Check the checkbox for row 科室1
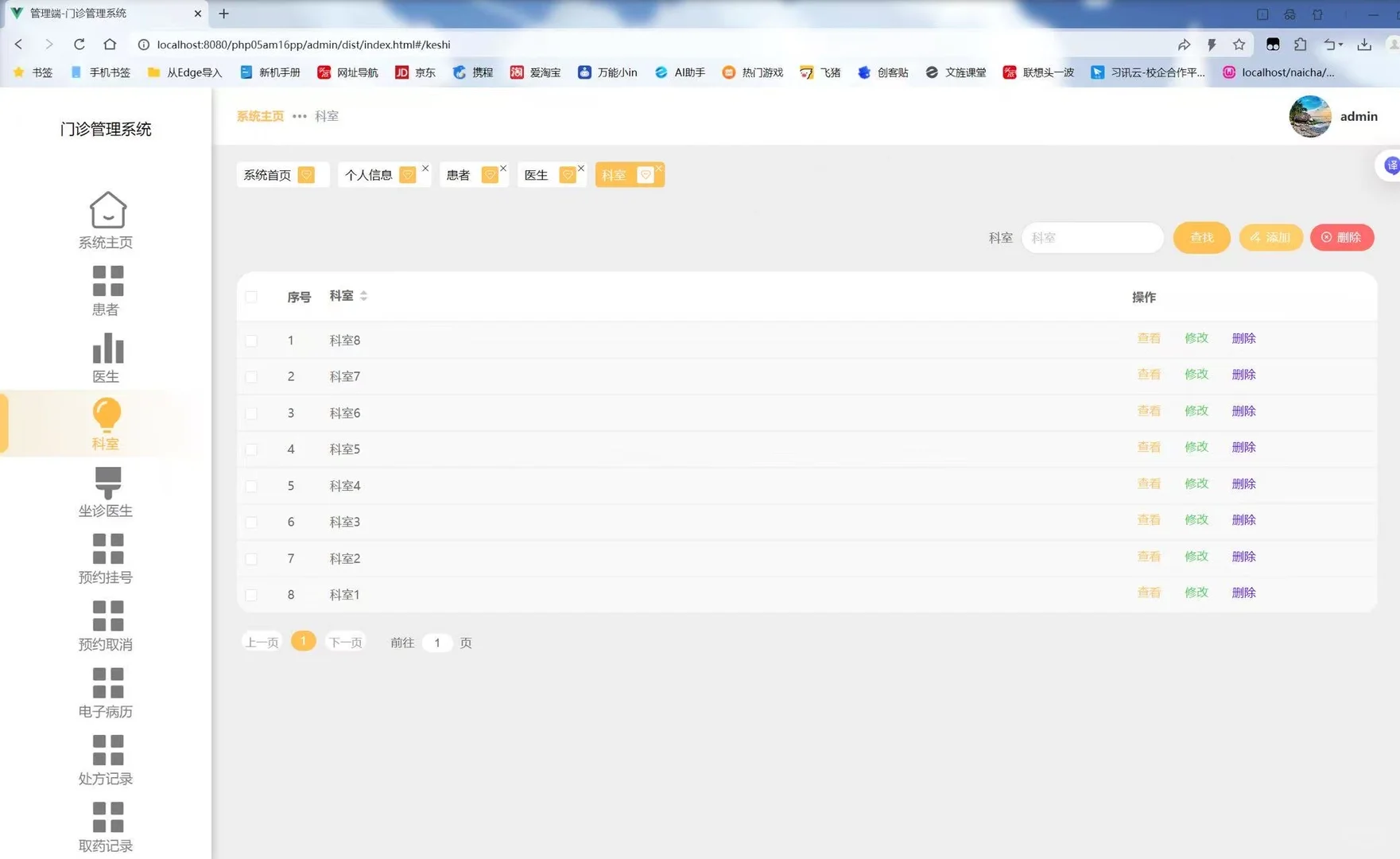The image size is (1400, 859). pos(252,594)
